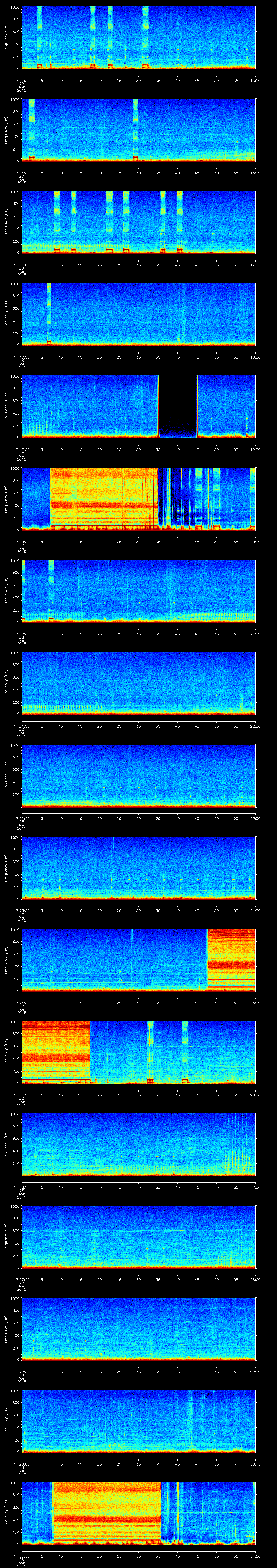Open the spectrogram plot starting at 17:18:00
The width and height of the screenshot is (277, 1568).
(138, 407)
